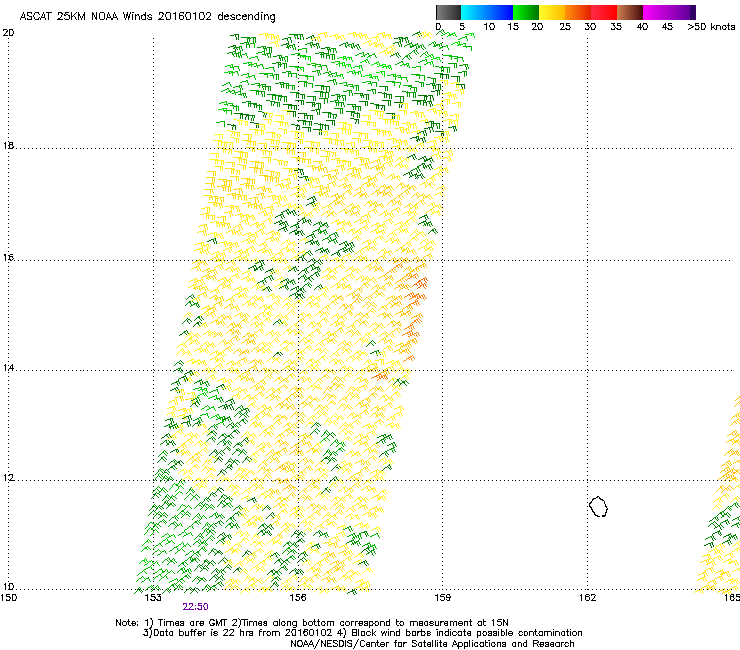Screen dimensions: 740x650
Task: Click the longitude label '159'
Action: tap(442, 598)
